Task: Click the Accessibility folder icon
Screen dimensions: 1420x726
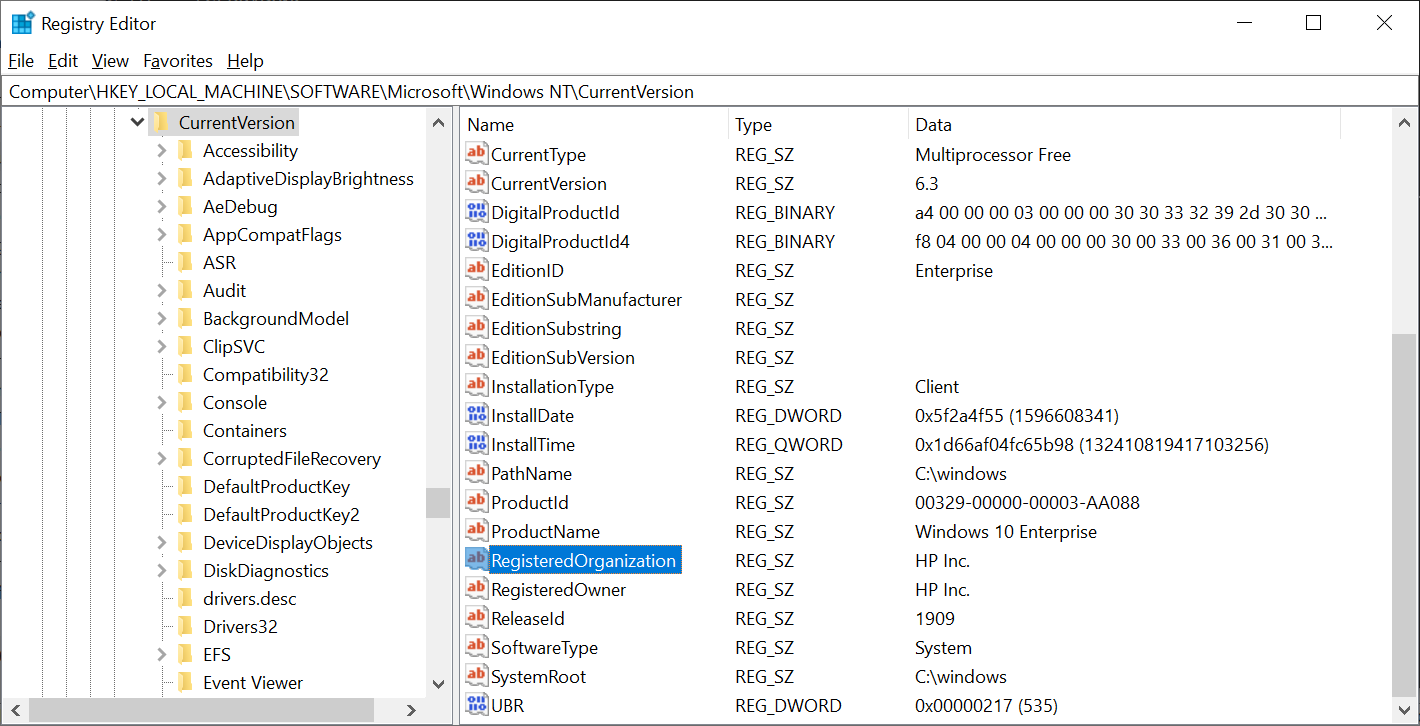Action: (185, 150)
